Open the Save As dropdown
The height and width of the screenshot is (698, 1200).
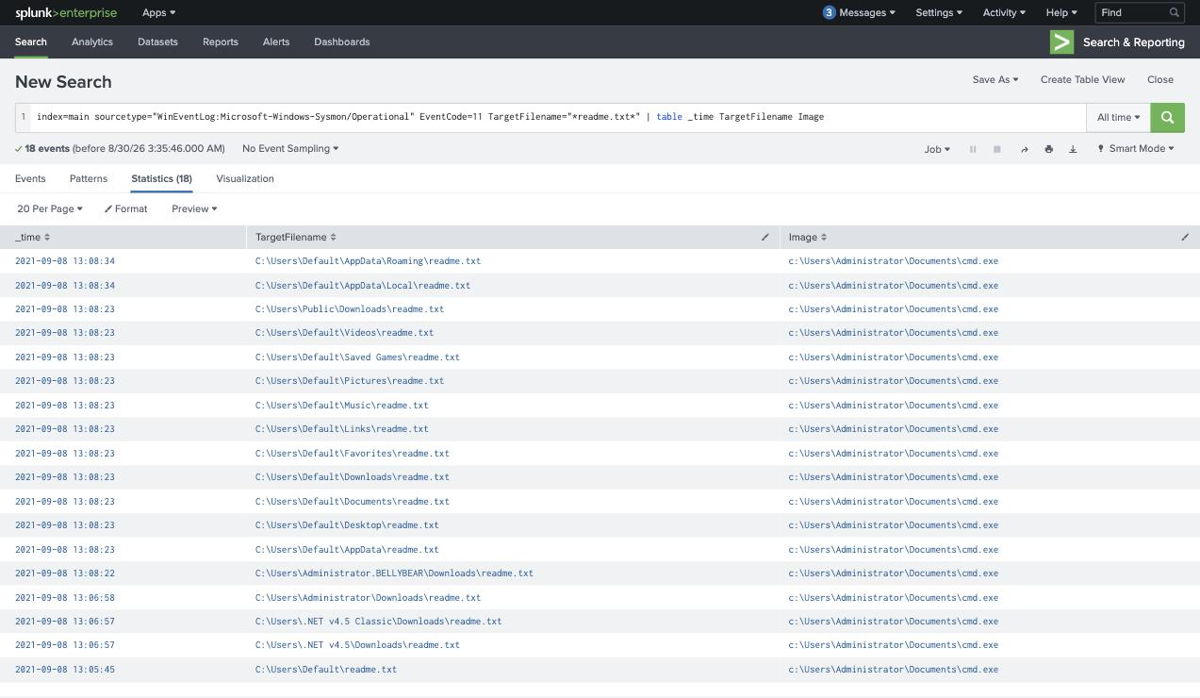click(x=995, y=80)
